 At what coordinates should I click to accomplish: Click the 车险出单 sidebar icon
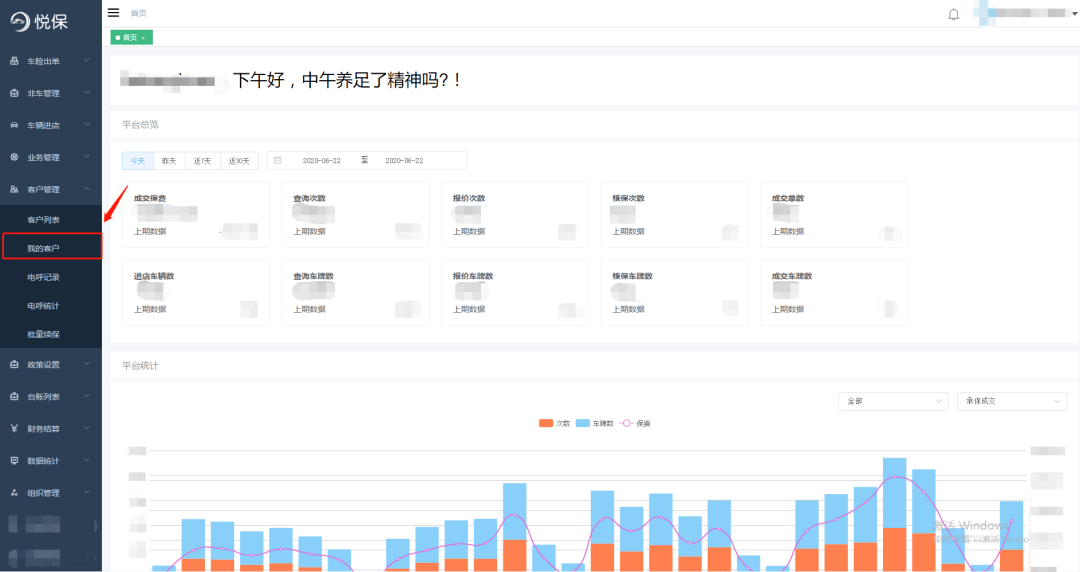(14, 61)
